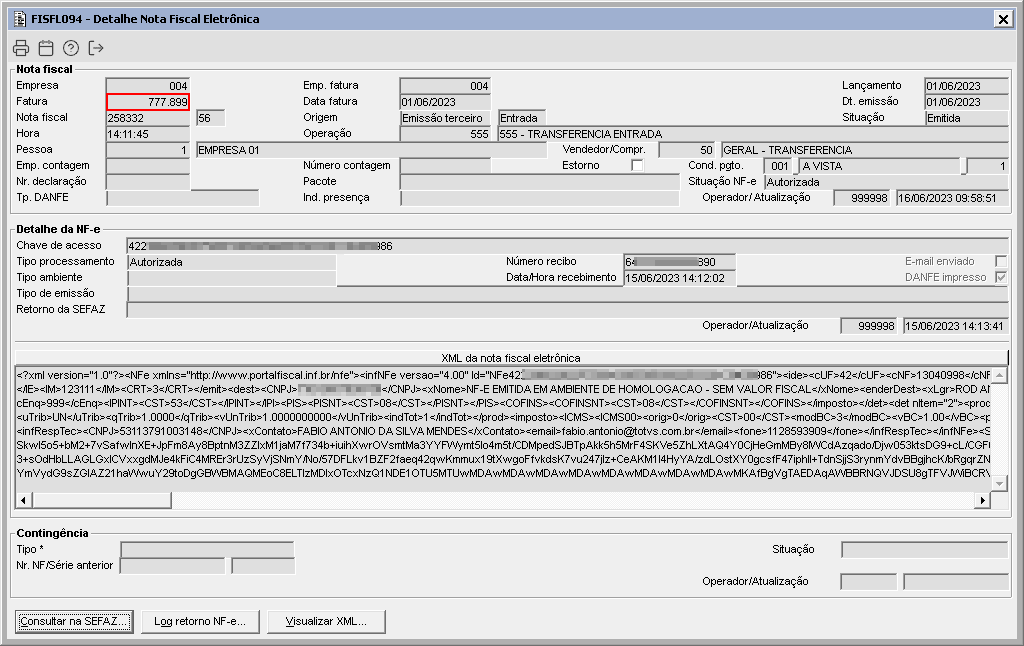Click the Tp. DANFE field
1024x646 pixels.
183,198
